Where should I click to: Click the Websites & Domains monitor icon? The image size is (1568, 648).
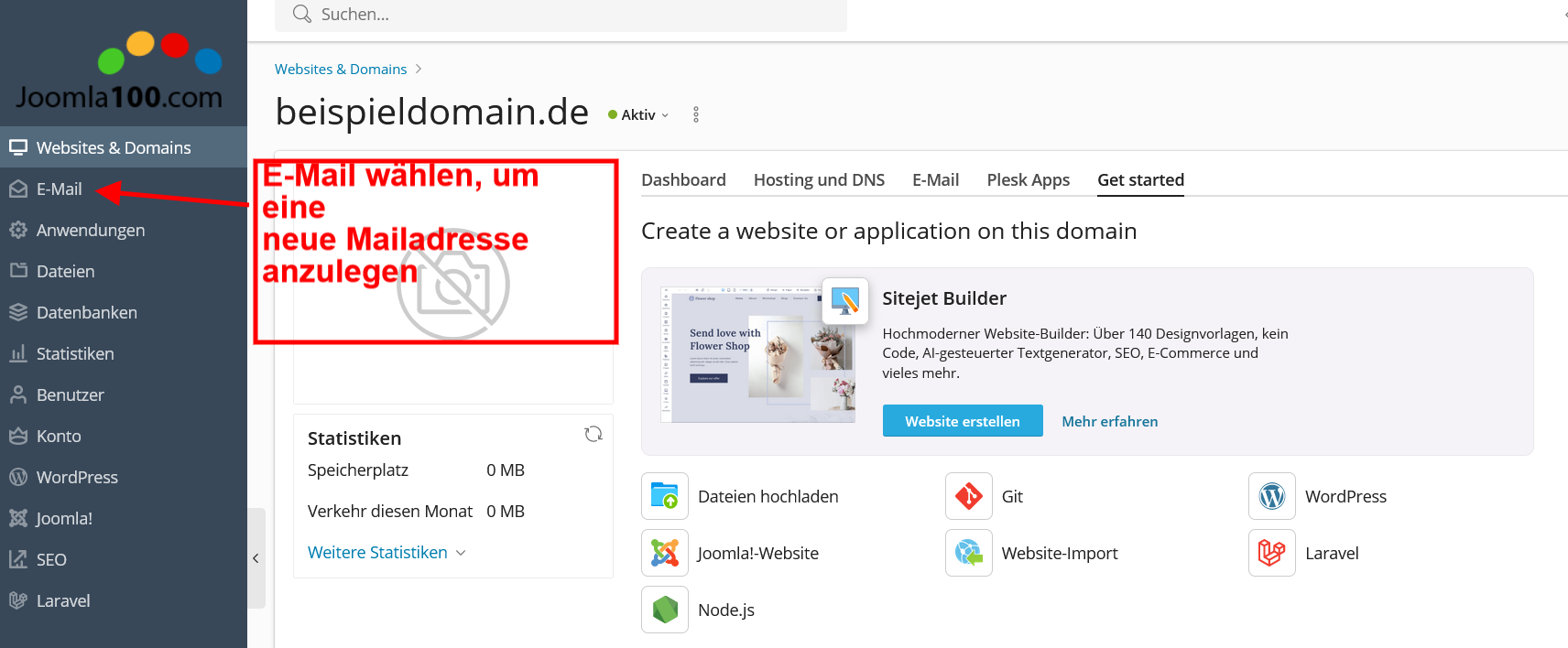click(x=18, y=147)
